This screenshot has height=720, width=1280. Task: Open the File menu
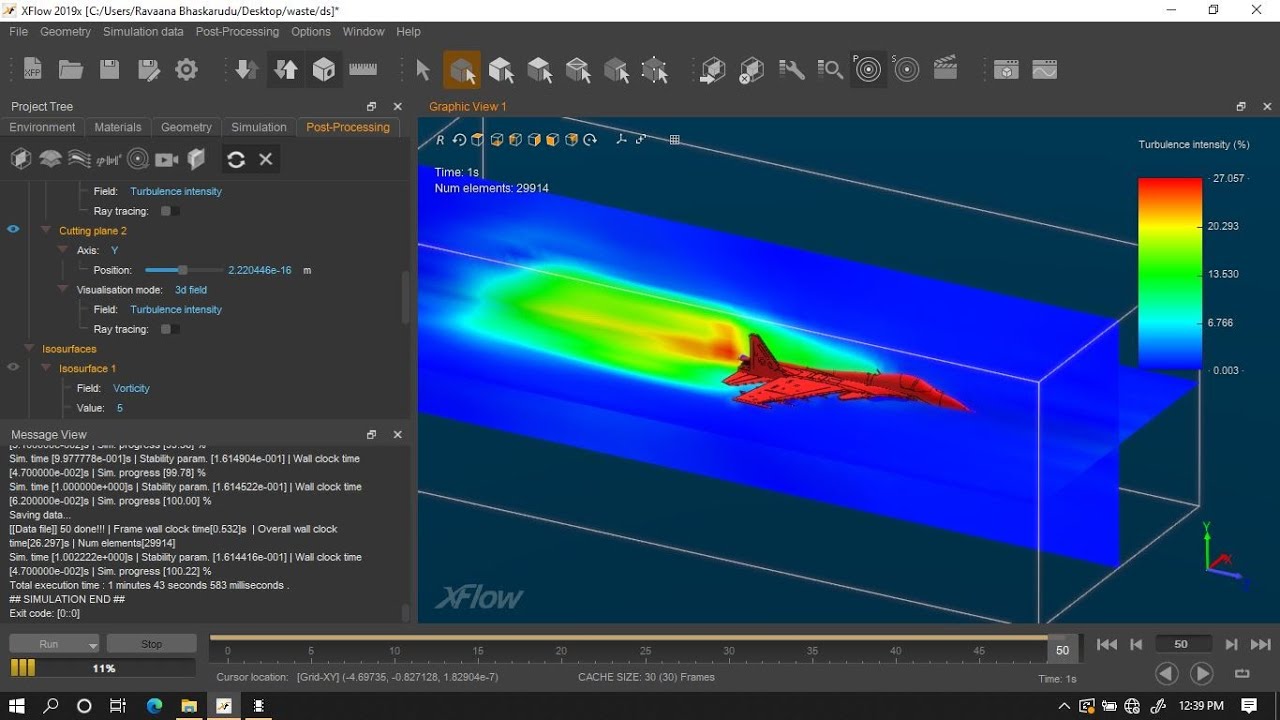click(18, 32)
